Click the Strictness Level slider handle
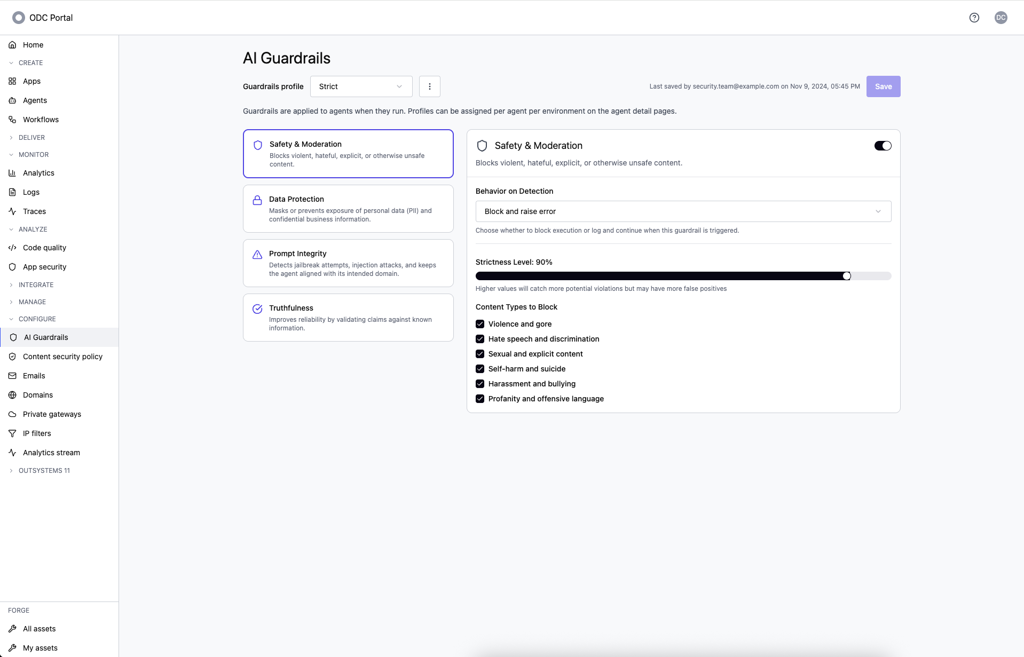The width and height of the screenshot is (1024, 657). tap(846, 276)
